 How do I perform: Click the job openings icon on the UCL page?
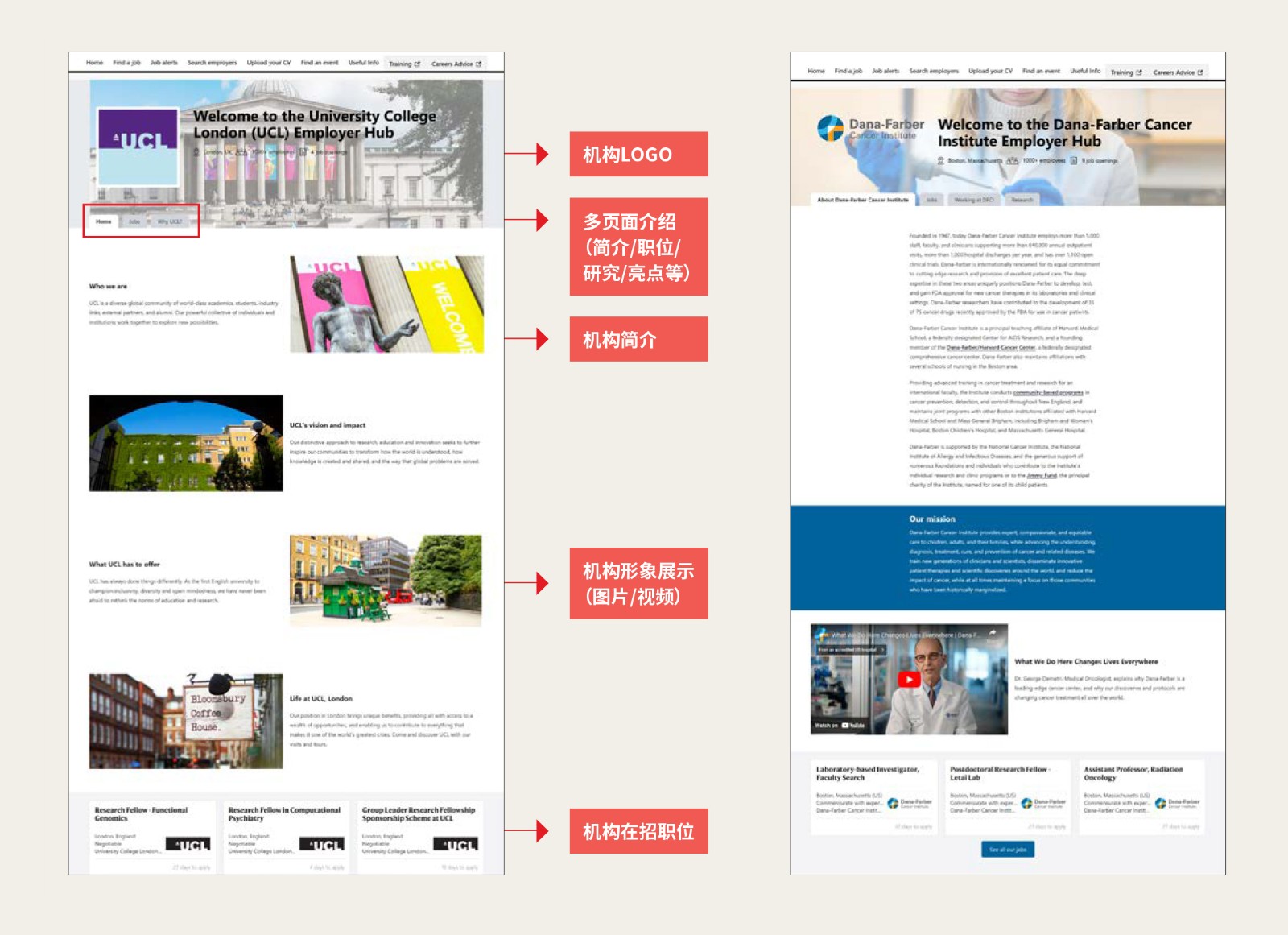pos(303,151)
